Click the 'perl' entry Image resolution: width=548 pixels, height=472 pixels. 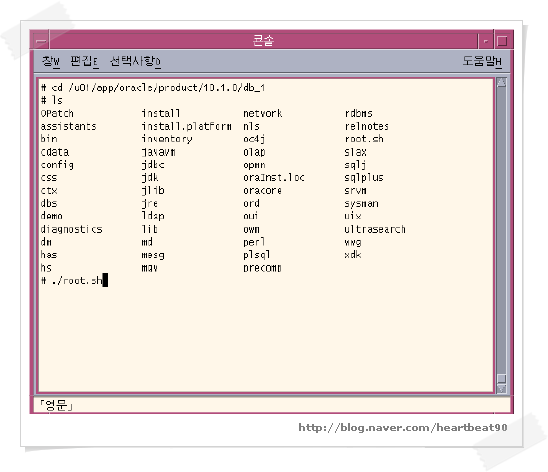pos(254,242)
